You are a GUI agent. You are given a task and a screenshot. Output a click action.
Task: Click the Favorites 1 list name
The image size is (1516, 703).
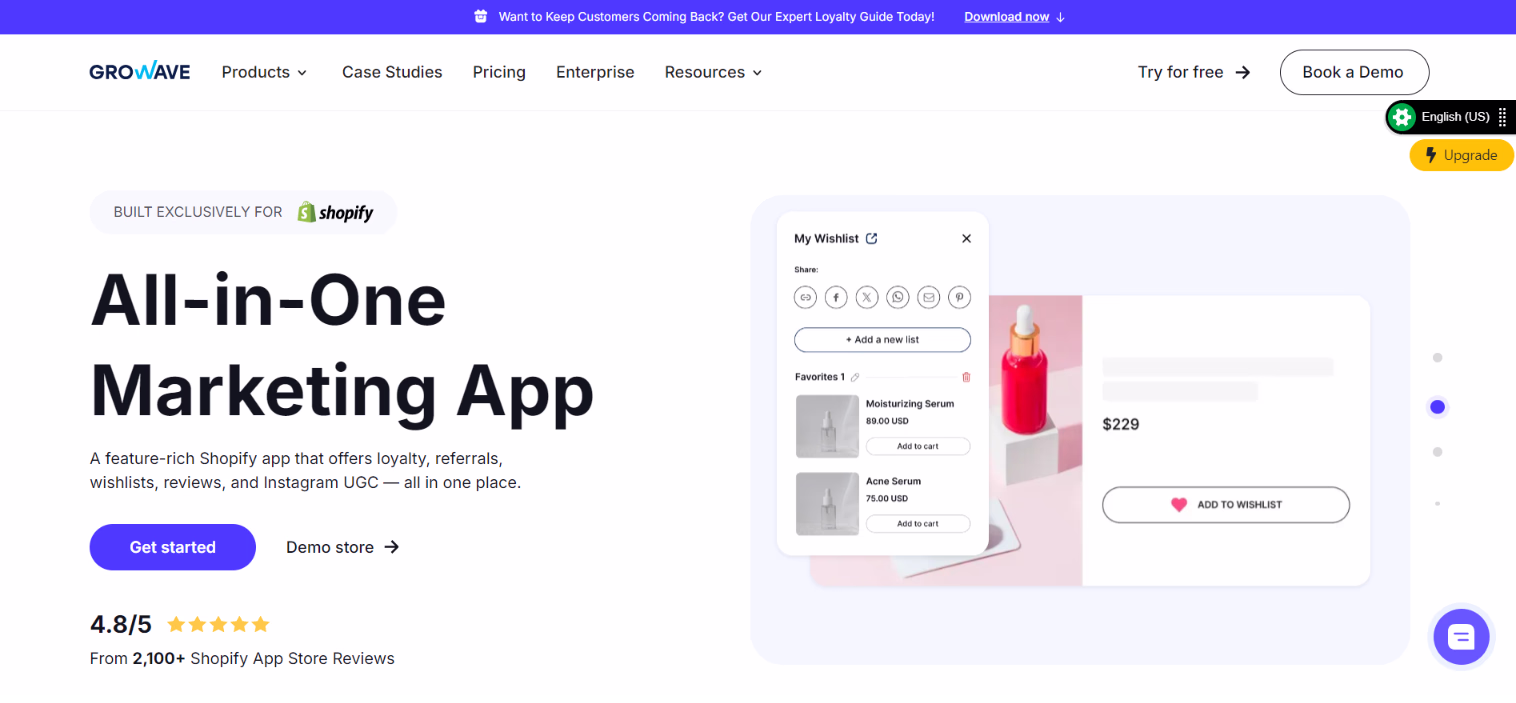click(820, 377)
